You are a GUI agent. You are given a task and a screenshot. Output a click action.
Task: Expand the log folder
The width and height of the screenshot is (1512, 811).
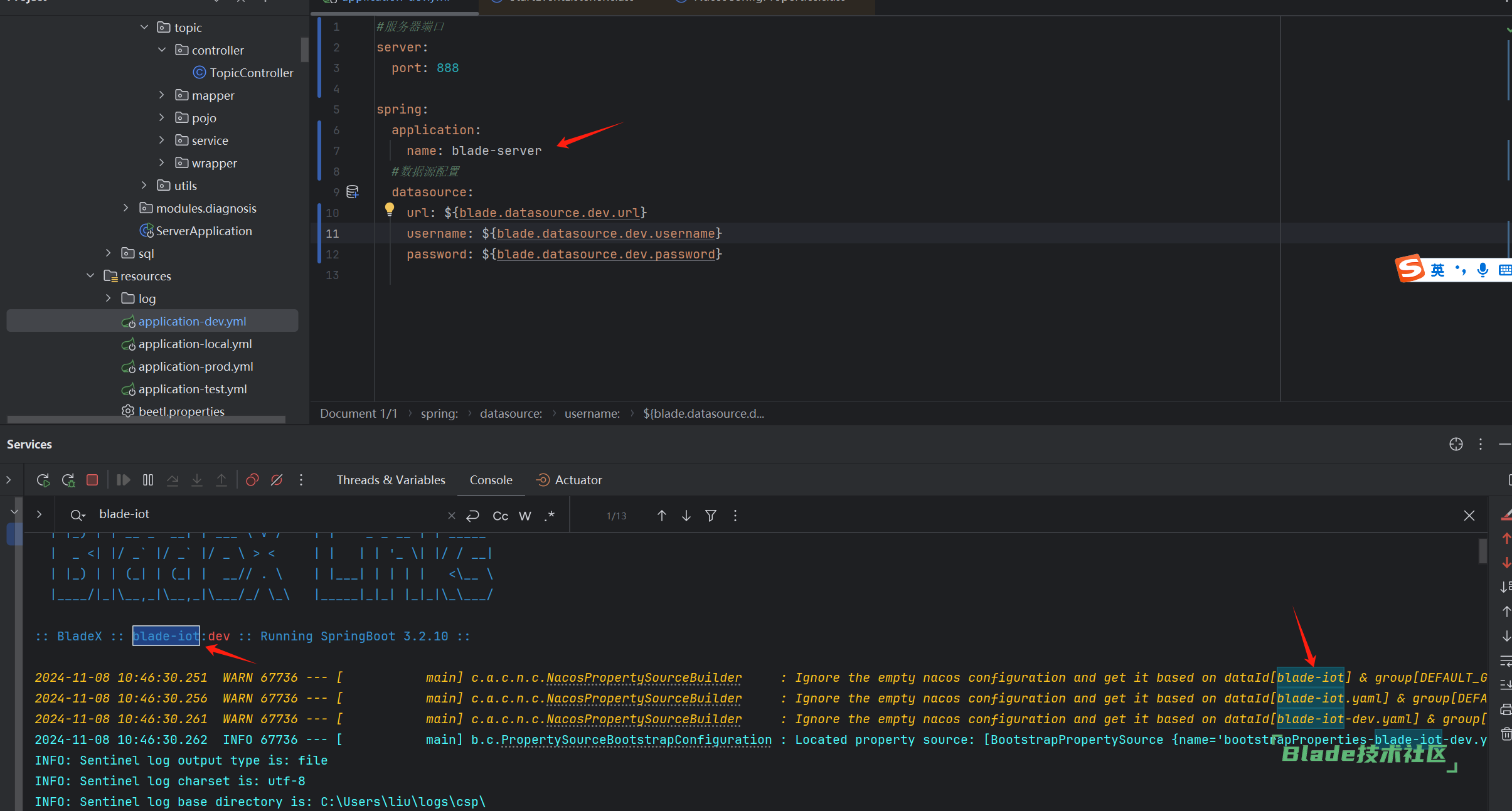click(109, 298)
